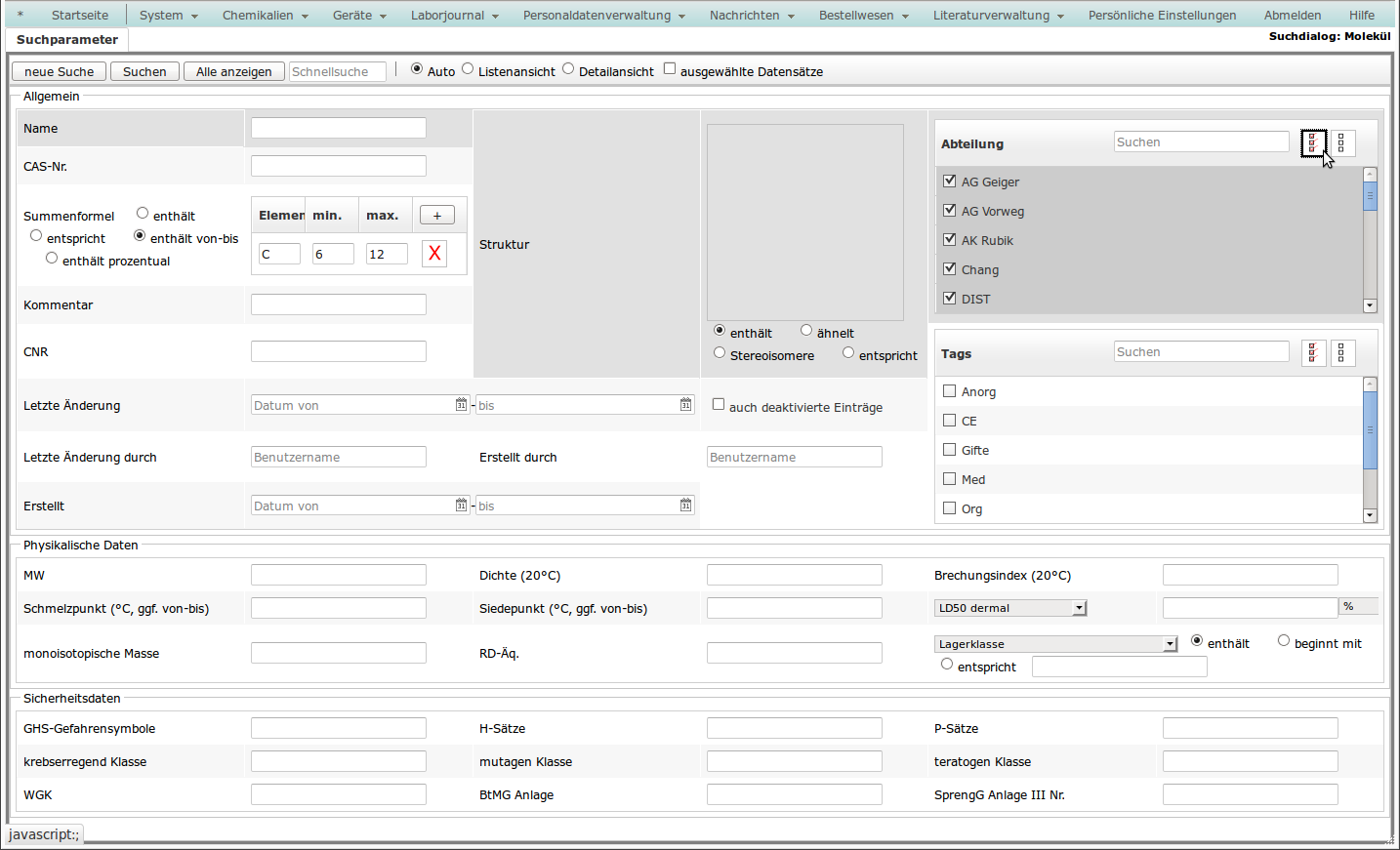
Task: Open calendar for Erstellt 'bis' date
Action: 685,506
